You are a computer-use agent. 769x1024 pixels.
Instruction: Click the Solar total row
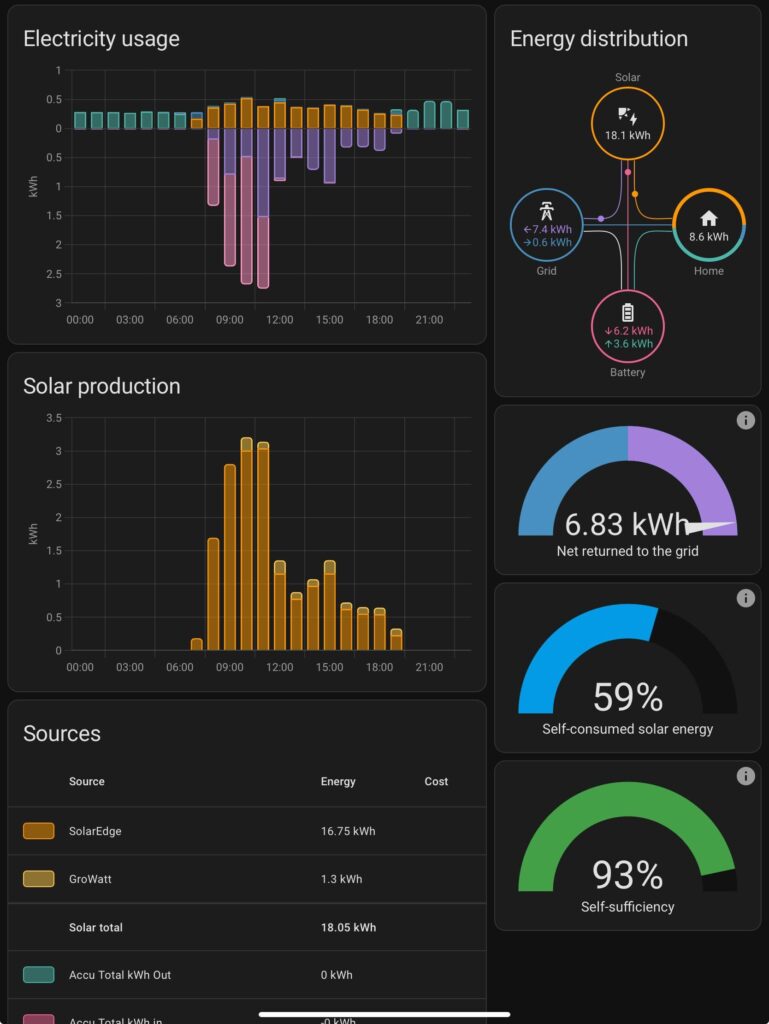click(246, 927)
